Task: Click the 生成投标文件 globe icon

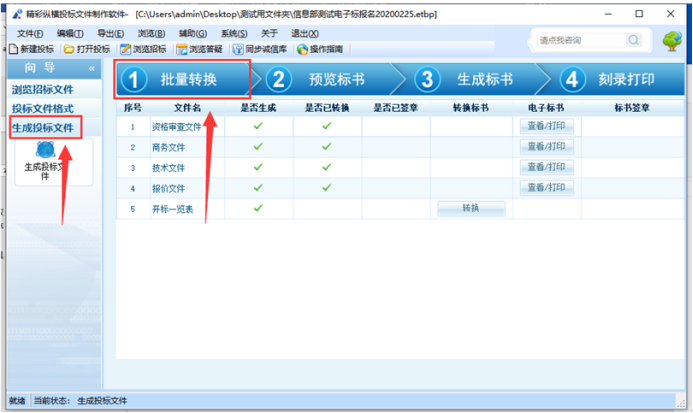Action: [x=46, y=150]
